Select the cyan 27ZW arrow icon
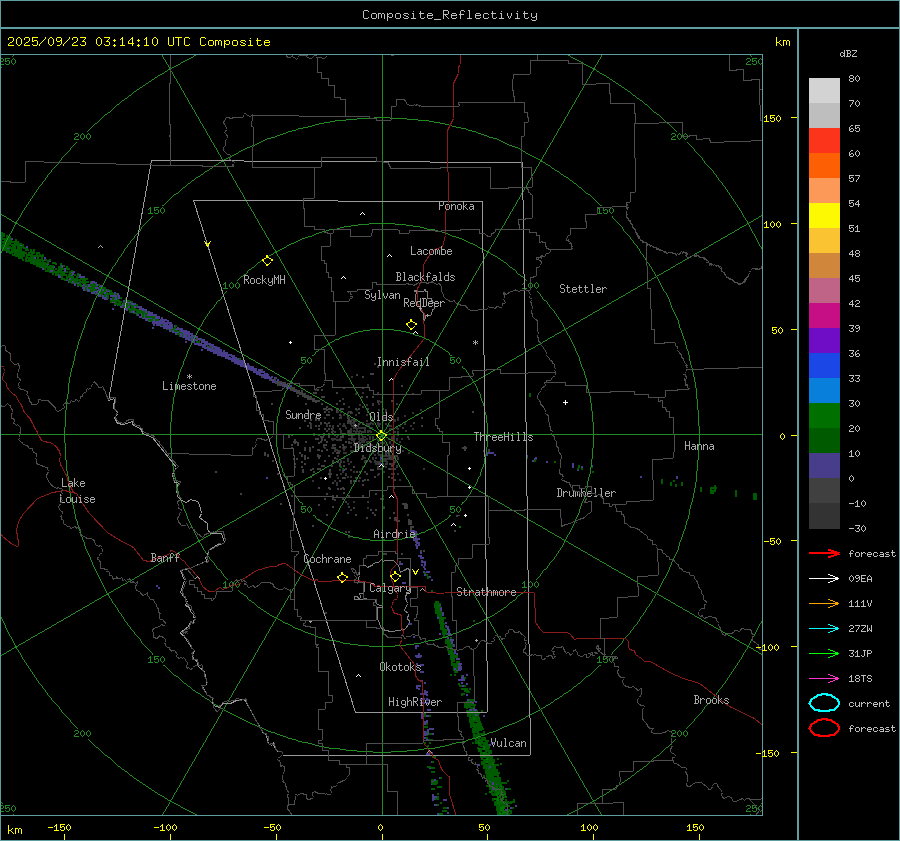 (824, 628)
